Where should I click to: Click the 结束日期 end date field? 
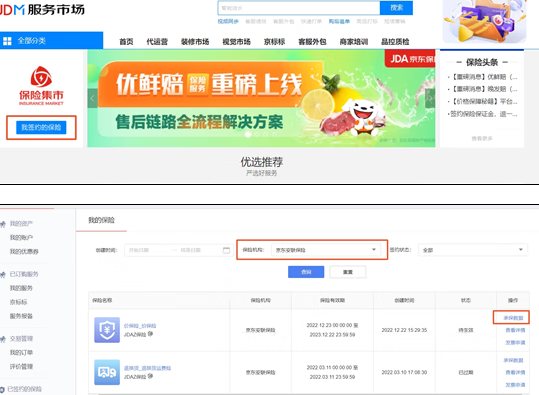tap(190, 250)
